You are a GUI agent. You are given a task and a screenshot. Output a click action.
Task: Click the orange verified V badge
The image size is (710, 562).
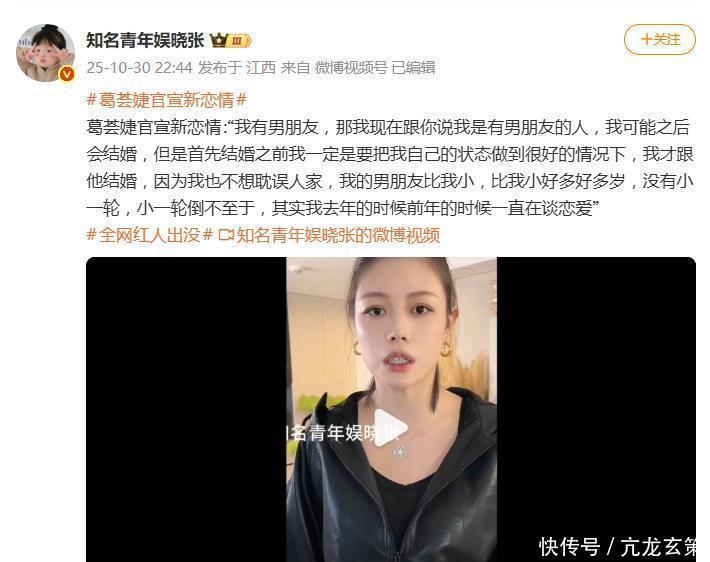[x=67, y=73]
